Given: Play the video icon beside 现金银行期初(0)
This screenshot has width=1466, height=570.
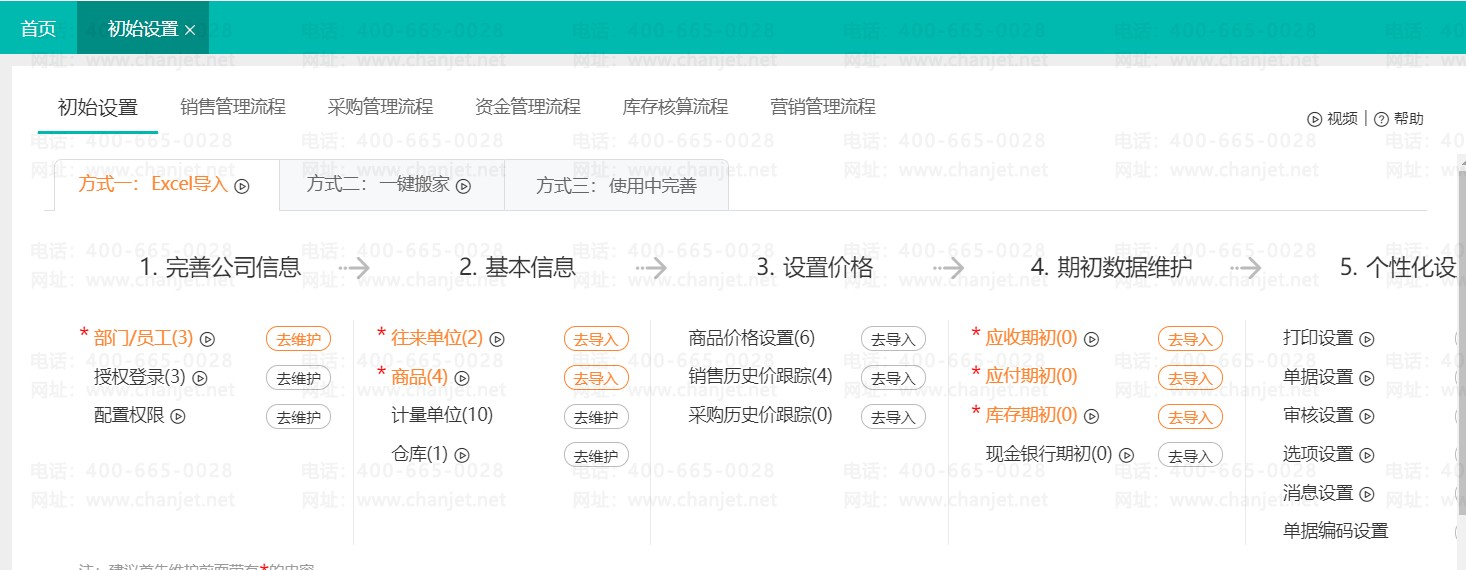Looking at the screenshot, I should (1127, 455).
